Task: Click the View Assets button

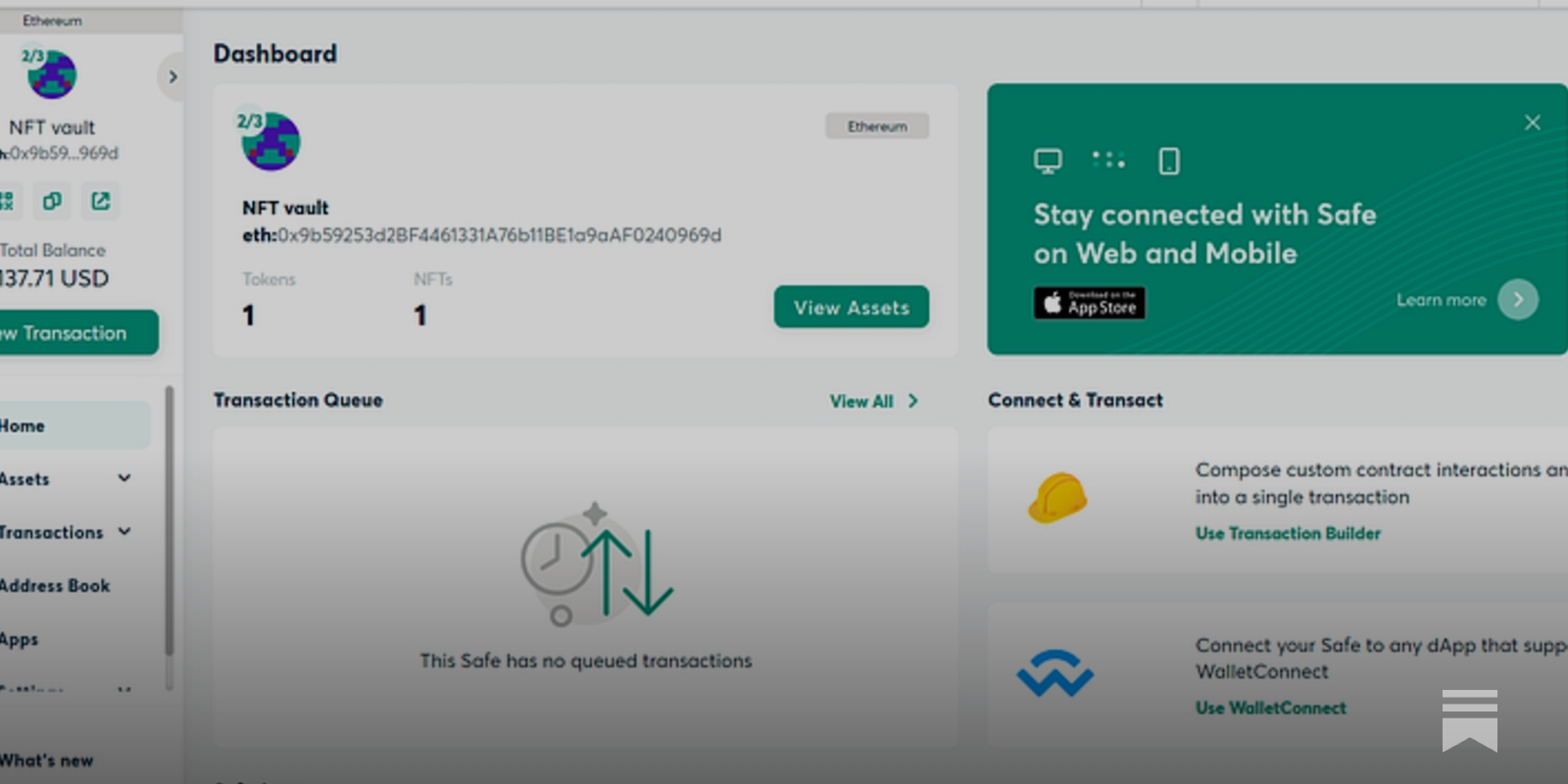Action: (x=852, y=308)
